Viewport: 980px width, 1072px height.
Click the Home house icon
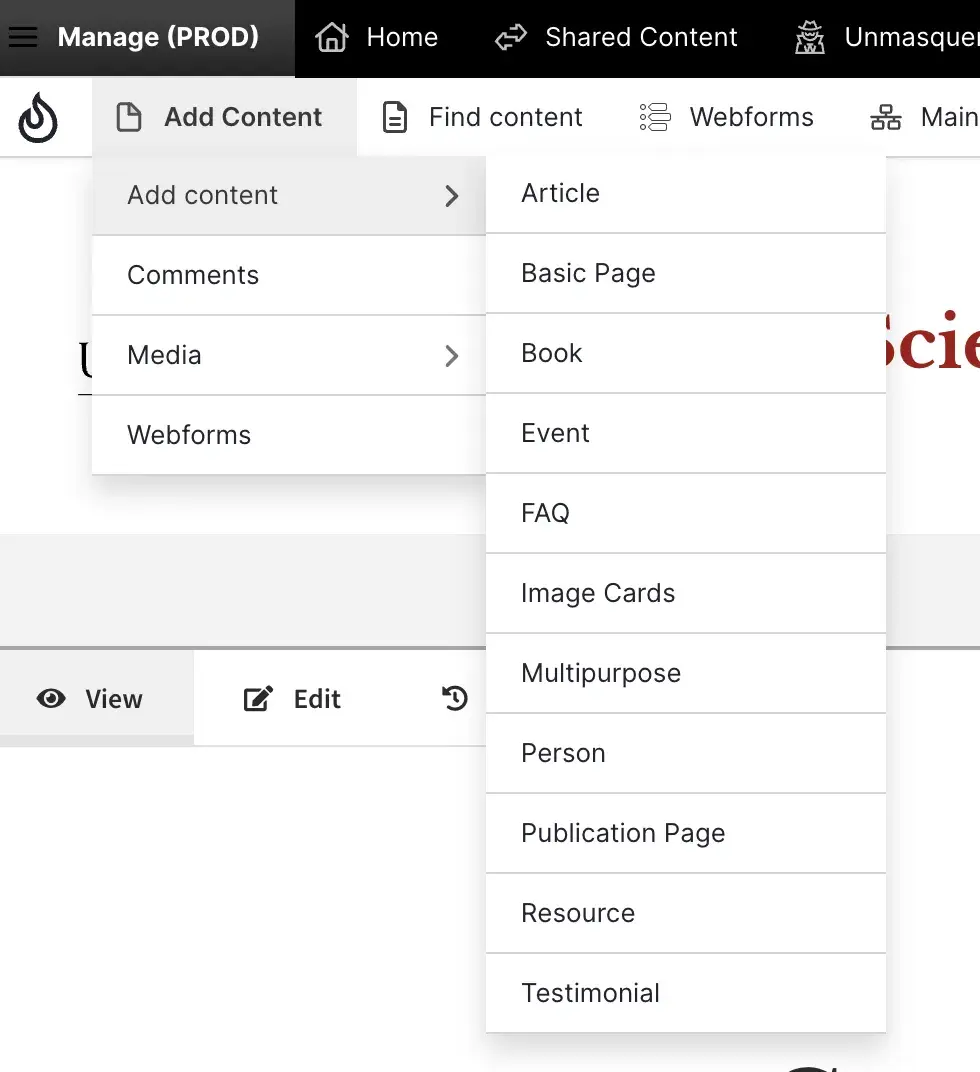click(x=332, y=38)
